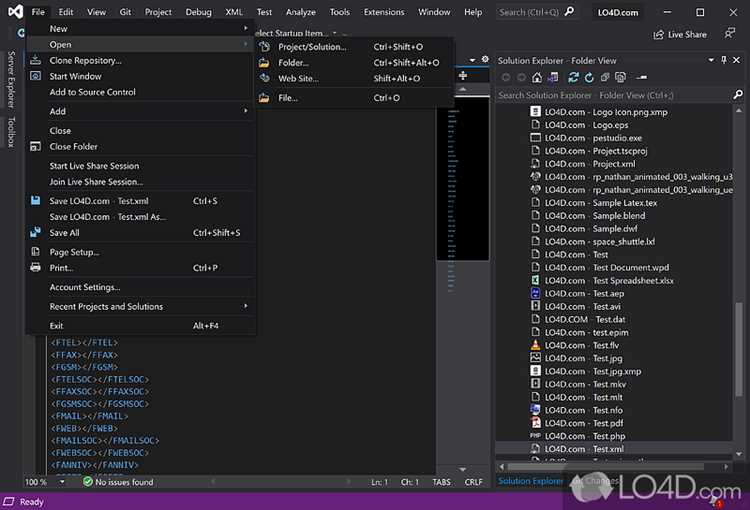
Task: Open the feedback icon beside Live Share
Action: click(729, 33)
